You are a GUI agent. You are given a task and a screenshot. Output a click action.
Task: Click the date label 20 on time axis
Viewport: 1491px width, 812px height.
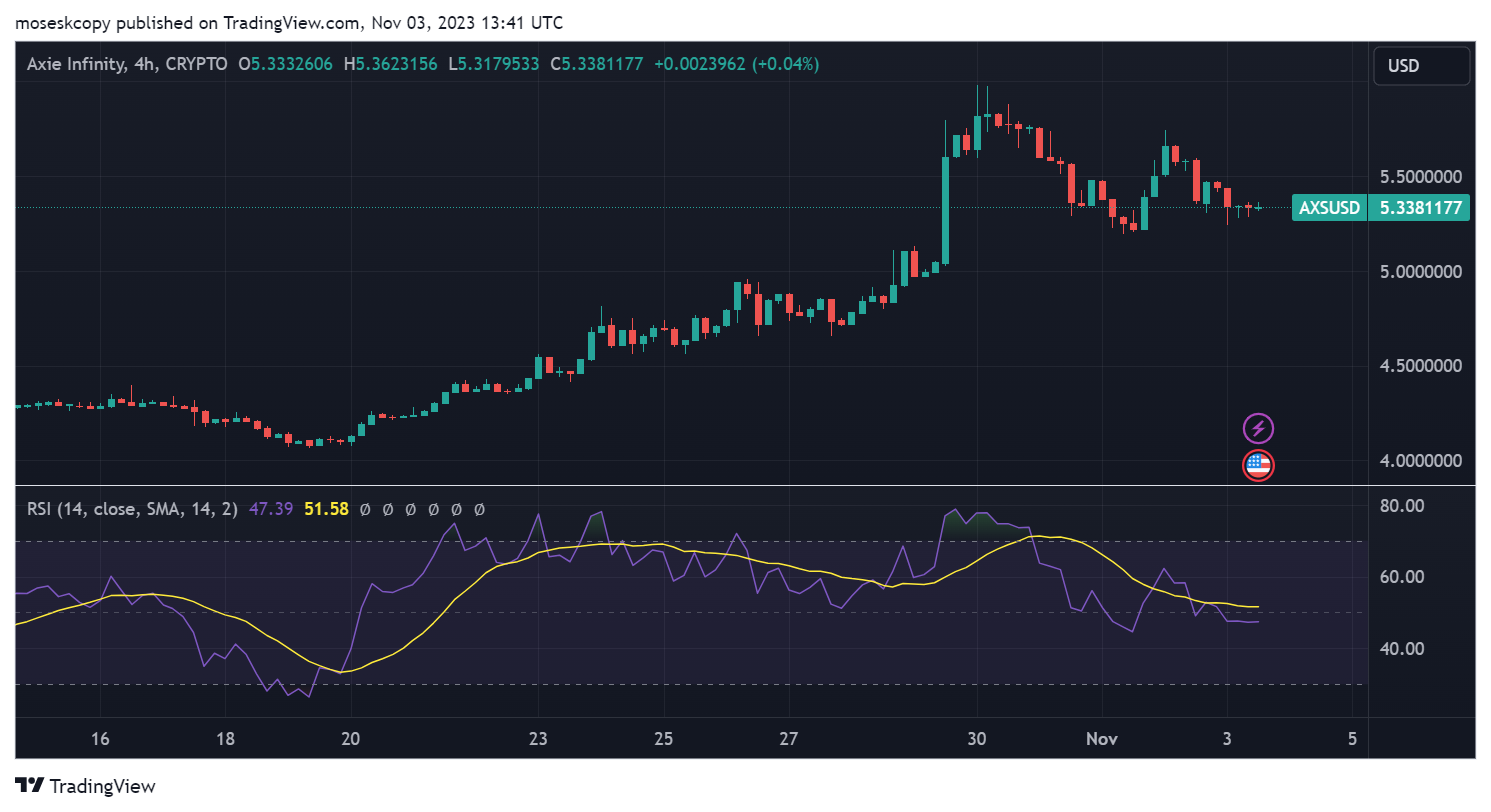tap(350, 739)
